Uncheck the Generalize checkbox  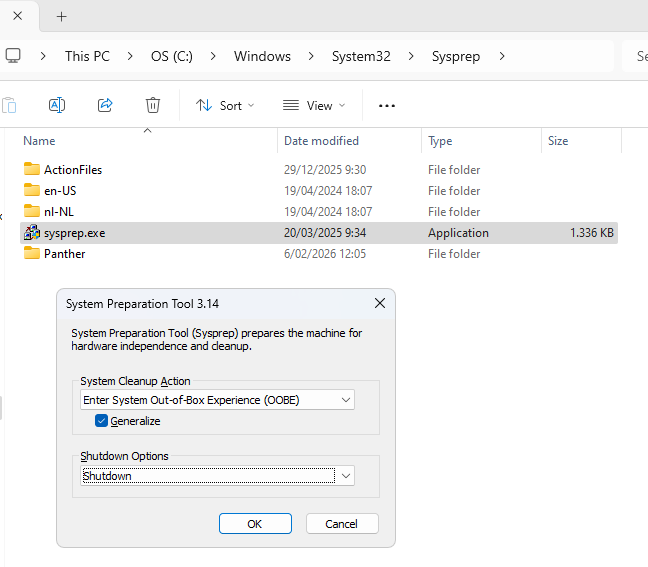coord(102,421)
